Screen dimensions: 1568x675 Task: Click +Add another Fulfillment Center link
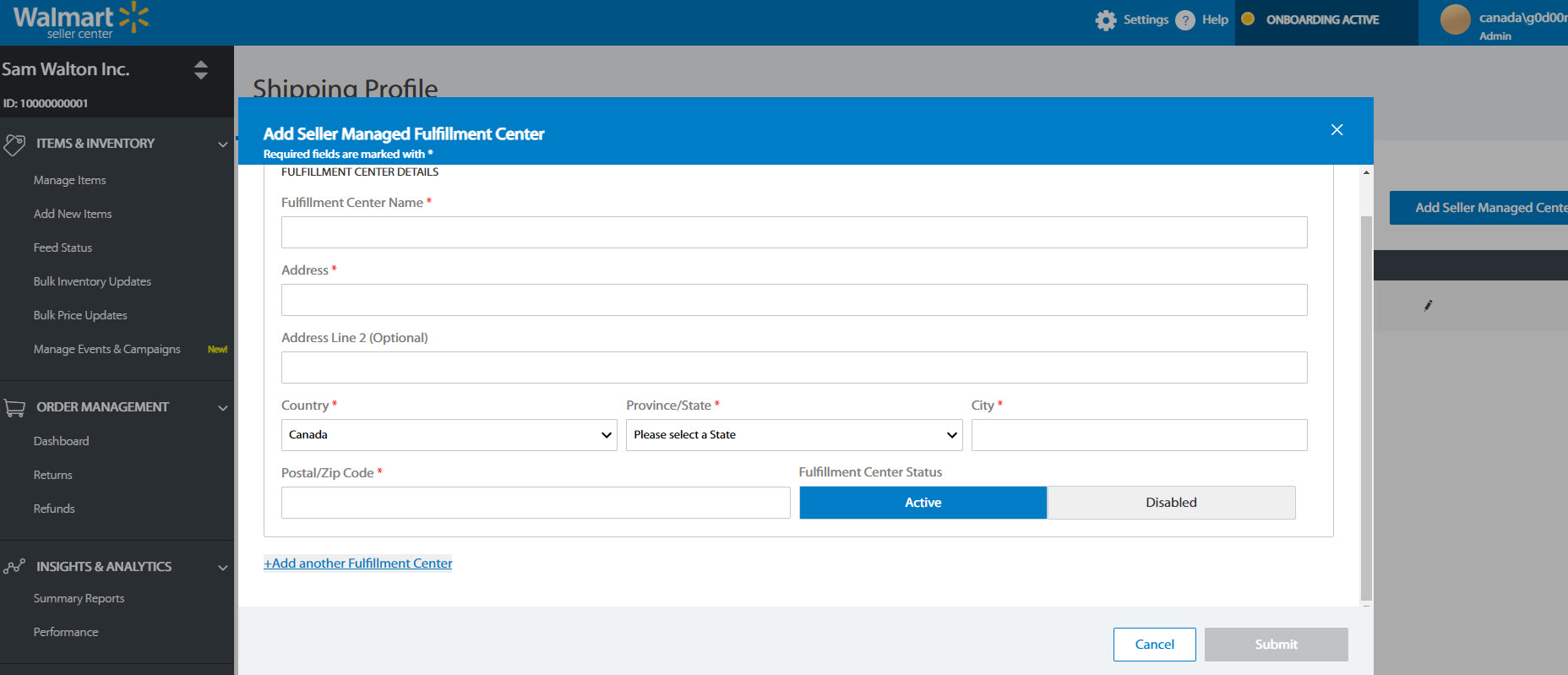tap(358, 563)
